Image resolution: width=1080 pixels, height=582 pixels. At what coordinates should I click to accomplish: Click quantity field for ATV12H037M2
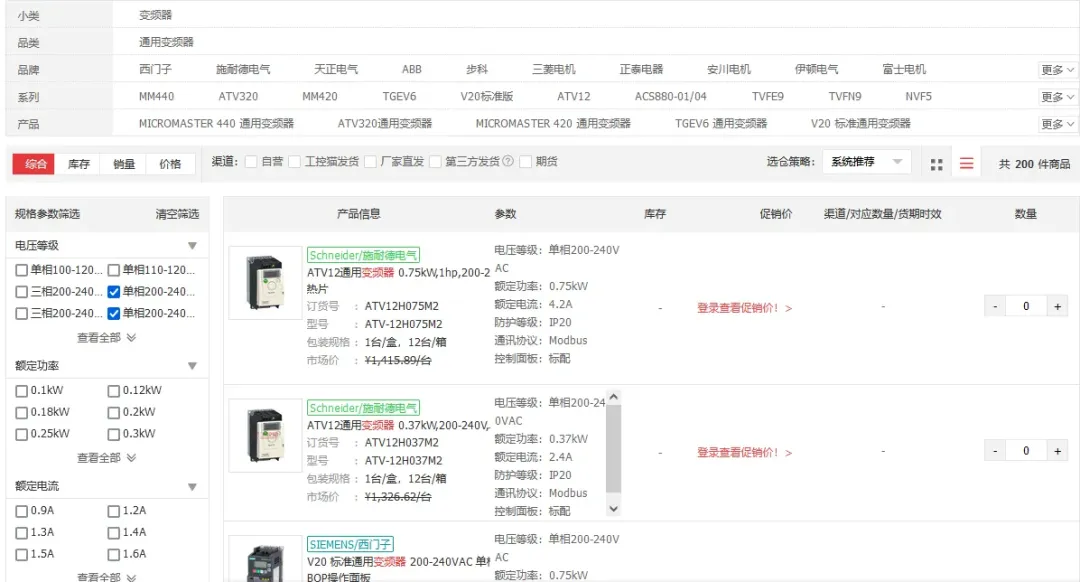[1026, 451]
